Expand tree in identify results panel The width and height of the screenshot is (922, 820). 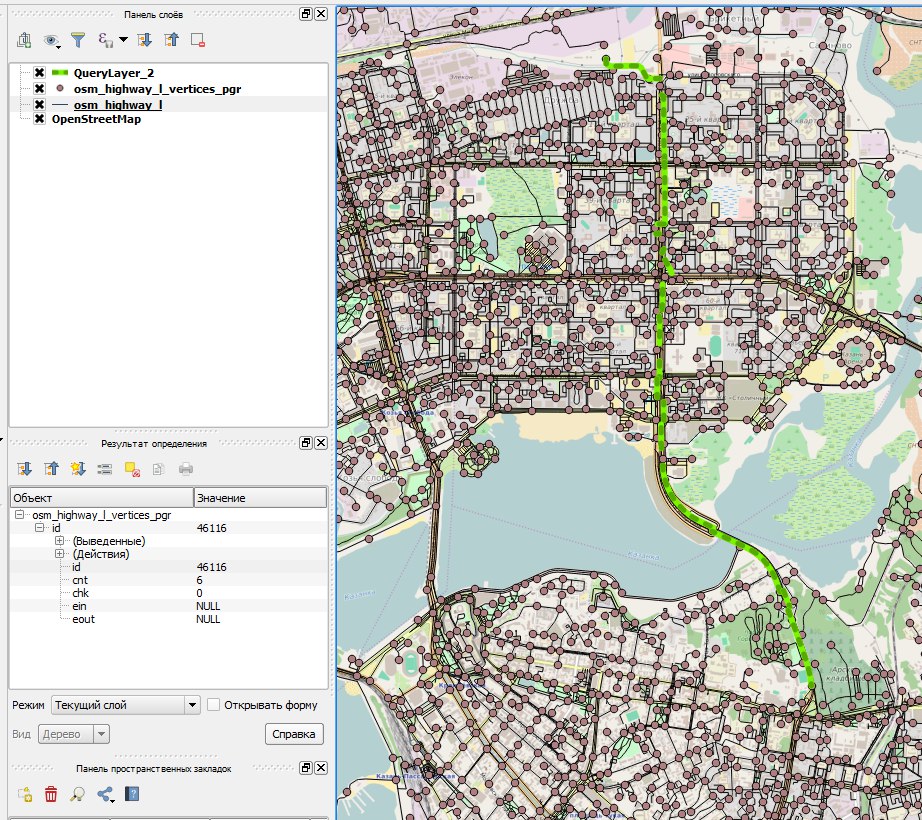[x=24, y=469]
